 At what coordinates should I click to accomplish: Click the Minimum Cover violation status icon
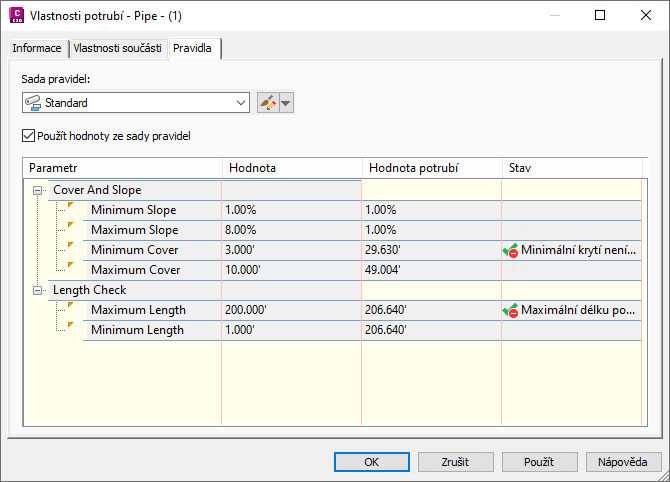pos(510,251)
